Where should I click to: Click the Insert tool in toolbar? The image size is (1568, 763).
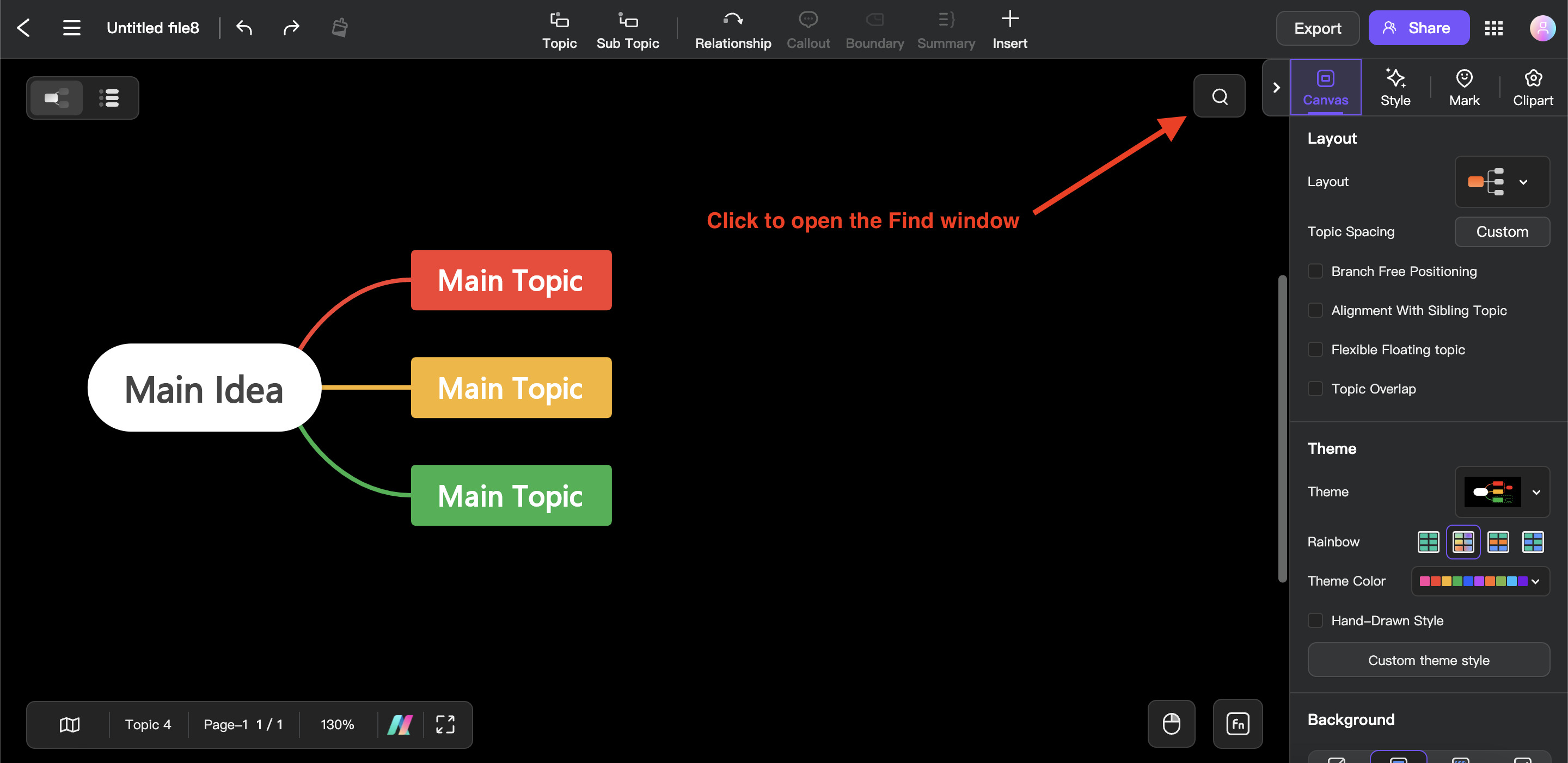pyautogui.click(x=1011, y=28)
